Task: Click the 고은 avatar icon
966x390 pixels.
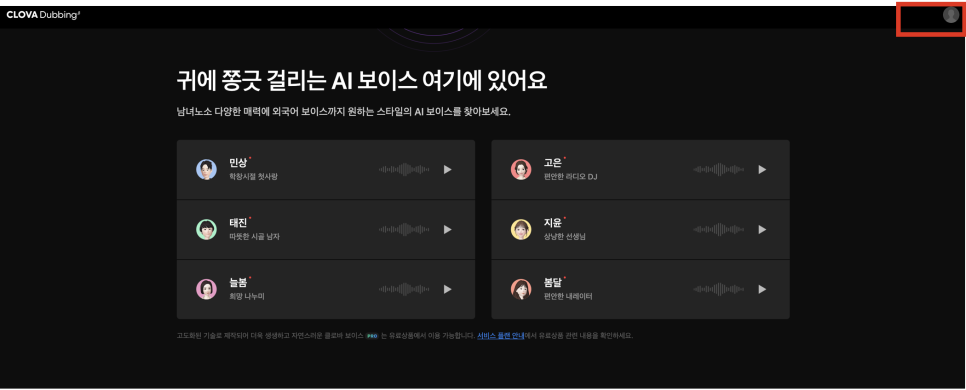Action: tap(521, 169)
